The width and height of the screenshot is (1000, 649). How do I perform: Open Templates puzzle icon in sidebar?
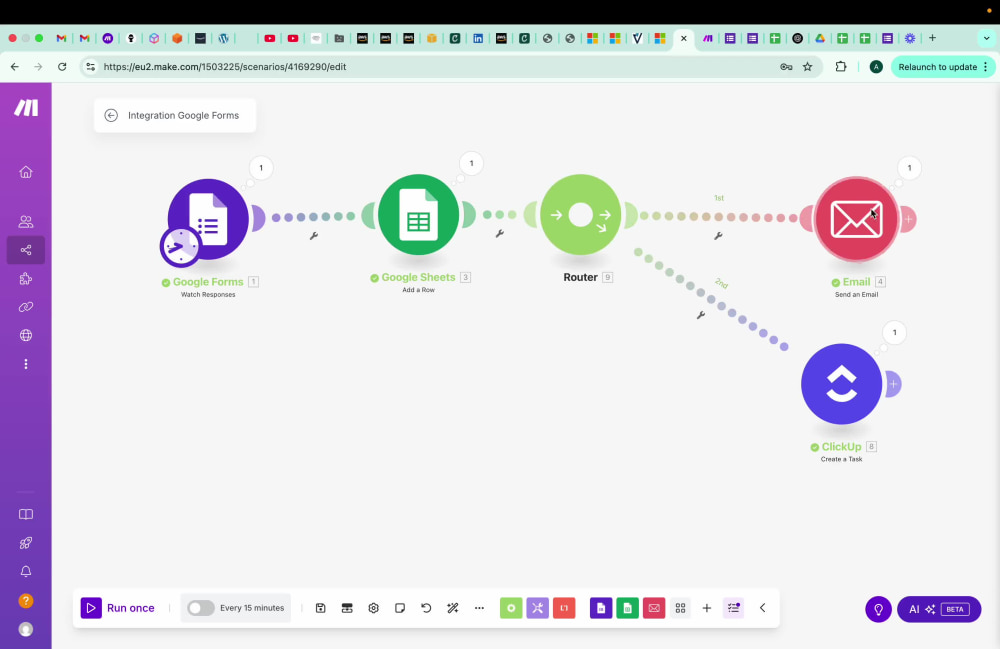(26, 279)
